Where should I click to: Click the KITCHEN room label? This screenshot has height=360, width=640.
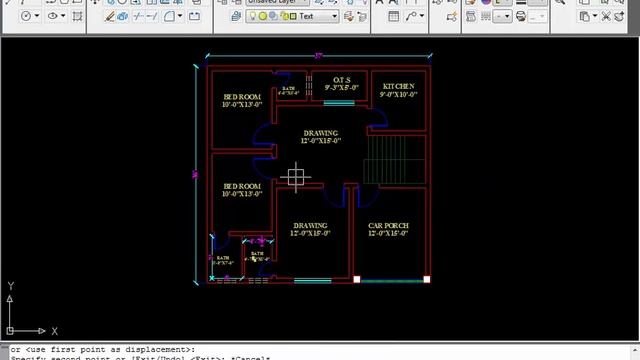(398, 87)
